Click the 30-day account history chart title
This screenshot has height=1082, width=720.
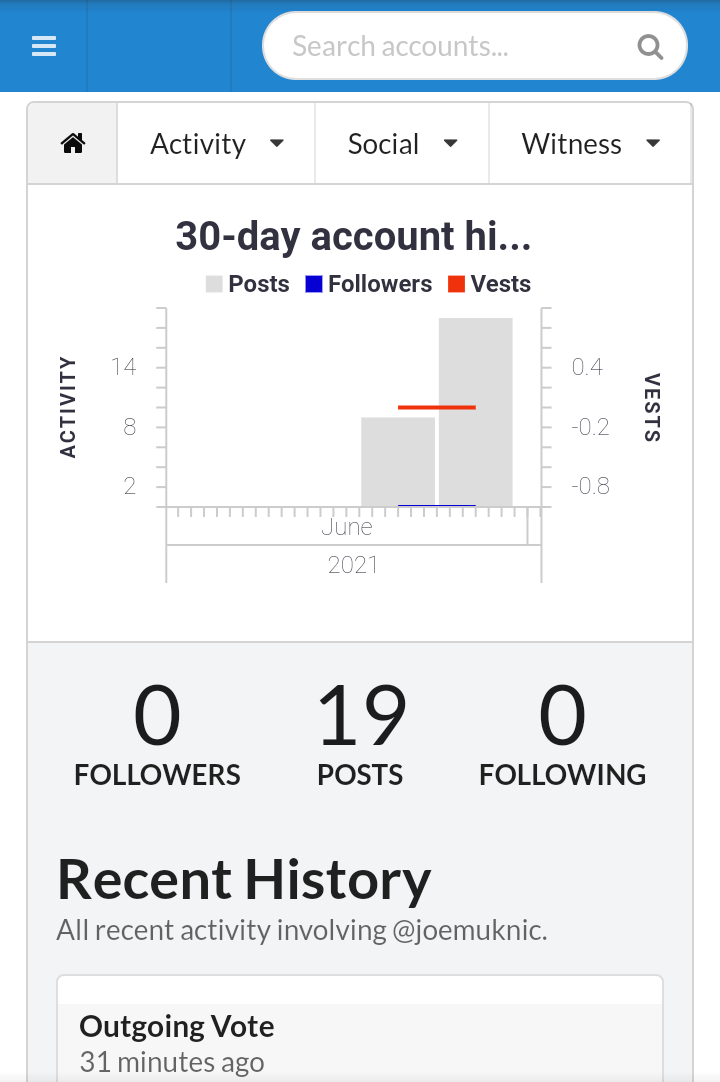(x=353, y=236)
